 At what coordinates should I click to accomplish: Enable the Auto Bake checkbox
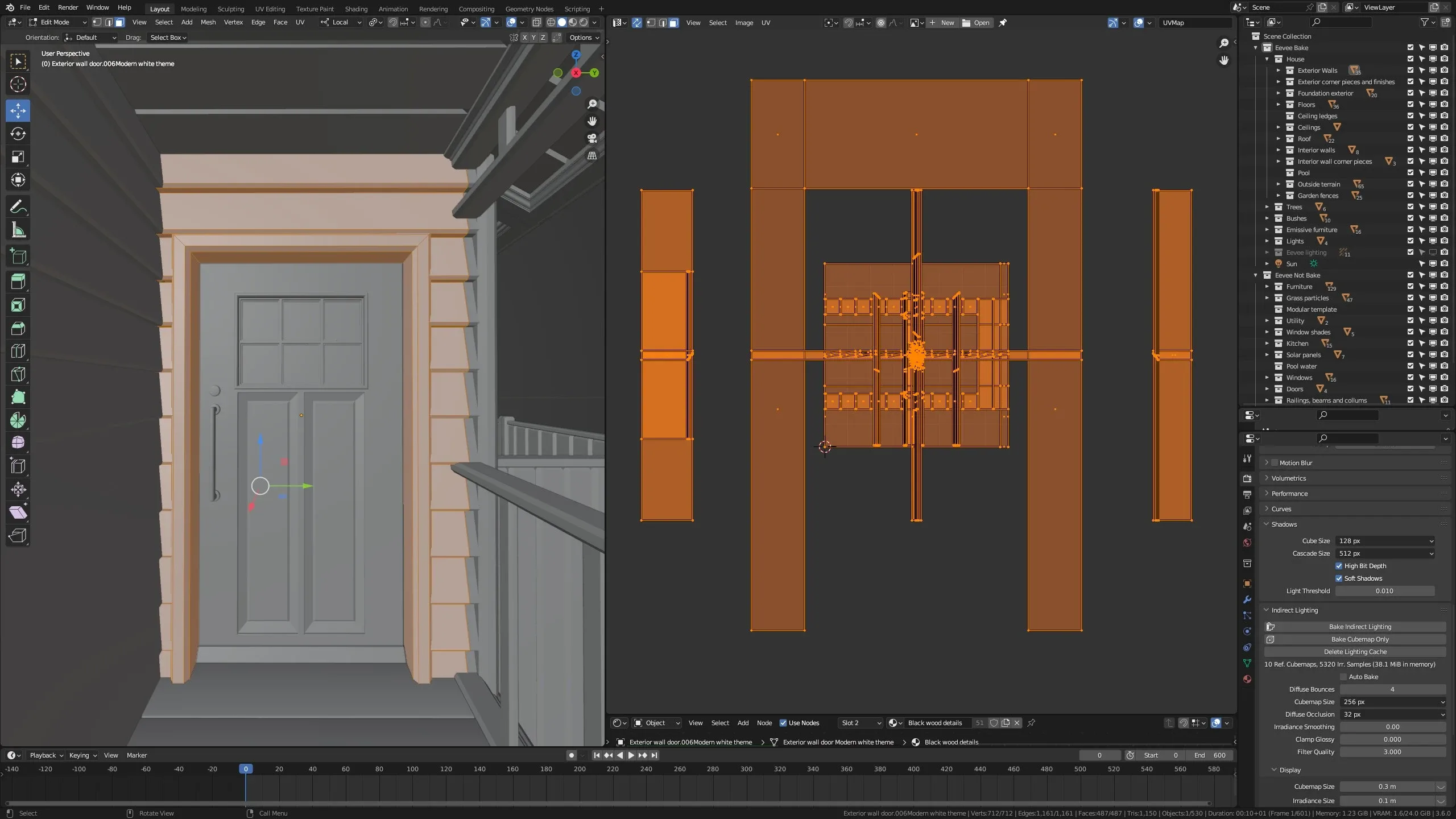click(1343, 677)
